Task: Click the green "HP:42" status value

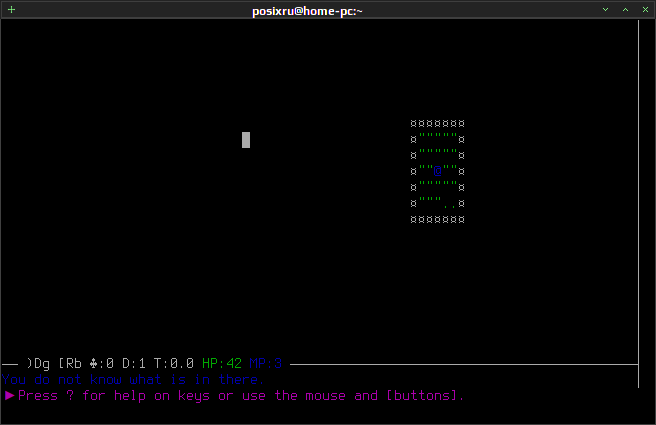Action: pyautogui.click(x=222, y=364)
